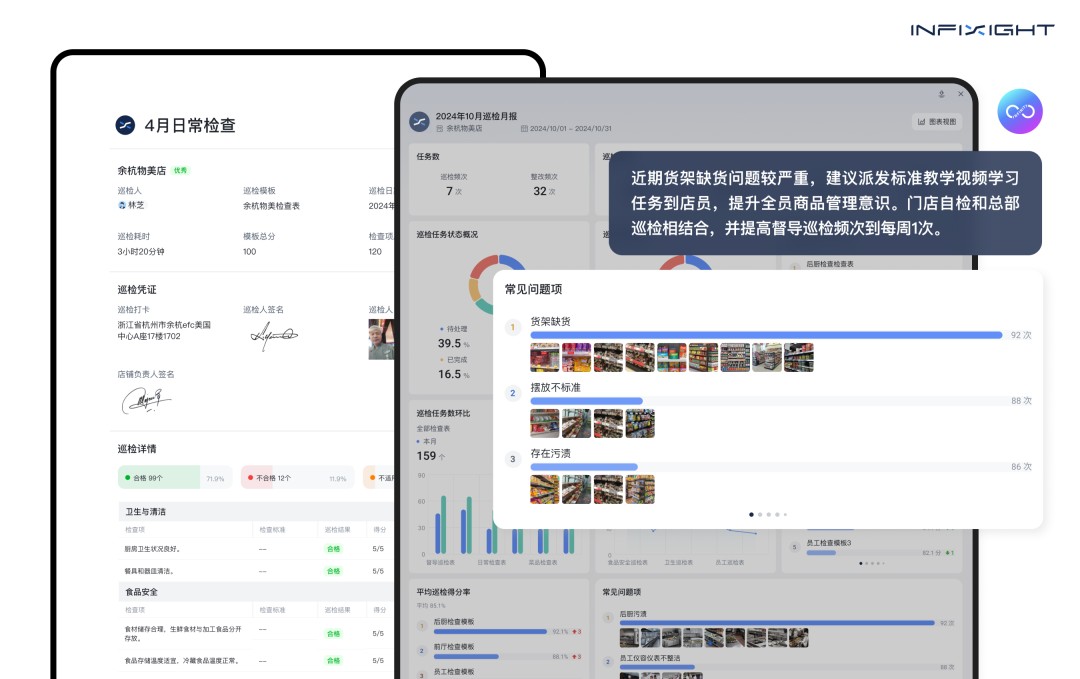Click the 卫生与清洁 section header
The image size is (1080, 679).
(256, 512)
